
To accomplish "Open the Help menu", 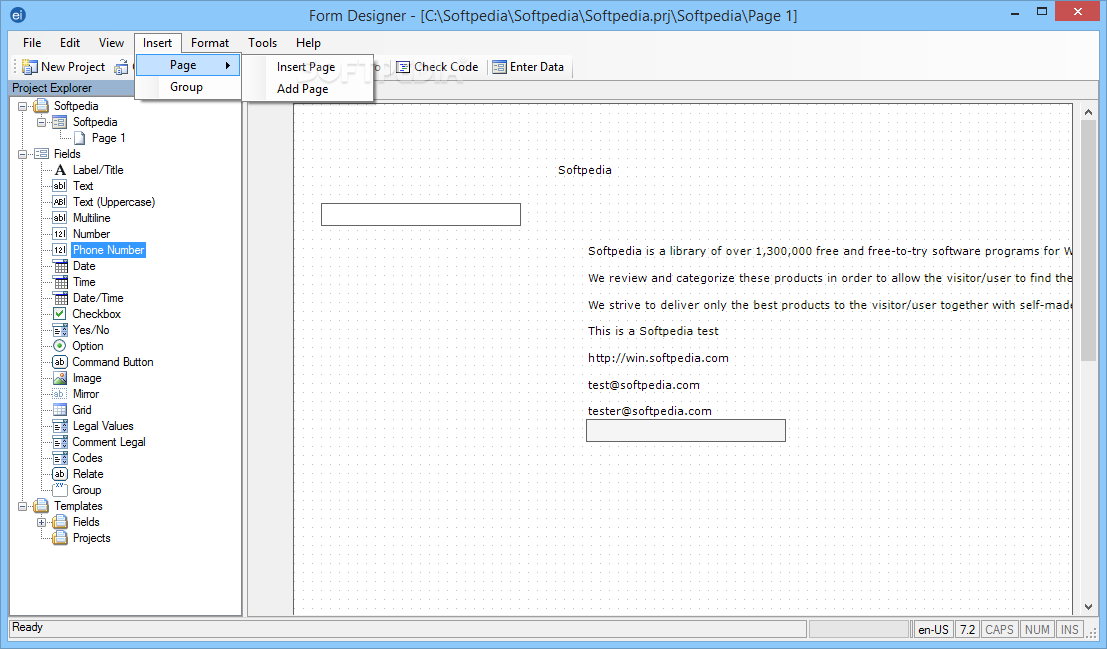I will tap(308, 43).
